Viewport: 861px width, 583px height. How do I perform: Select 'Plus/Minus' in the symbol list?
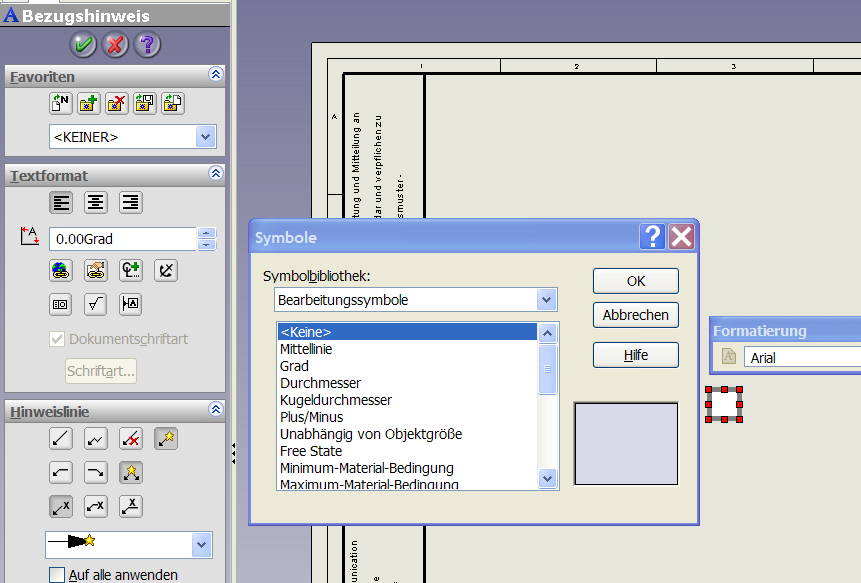pos(311,417)
